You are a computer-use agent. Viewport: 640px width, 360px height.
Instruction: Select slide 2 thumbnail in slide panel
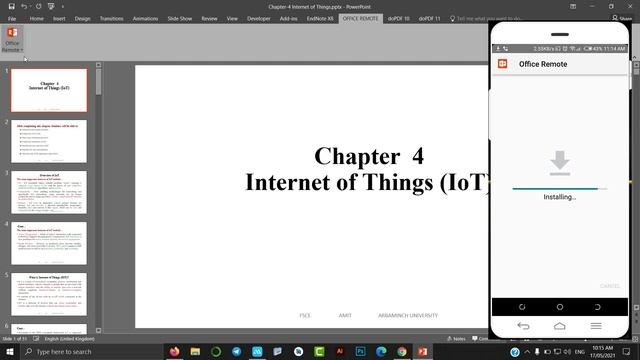coord(49,141)
